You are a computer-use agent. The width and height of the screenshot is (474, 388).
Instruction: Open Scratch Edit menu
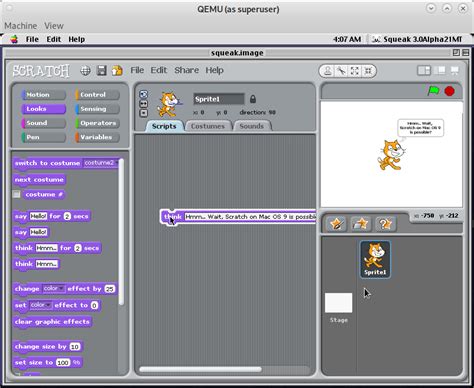[158, 70]
